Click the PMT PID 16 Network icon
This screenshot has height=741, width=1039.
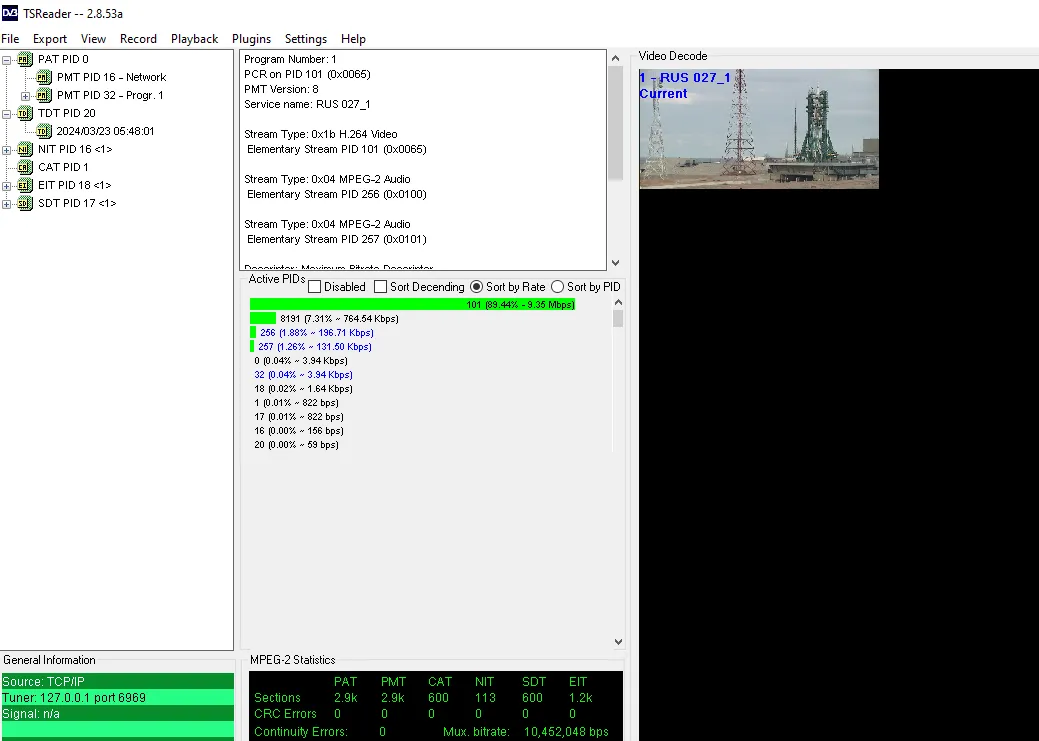44,77
